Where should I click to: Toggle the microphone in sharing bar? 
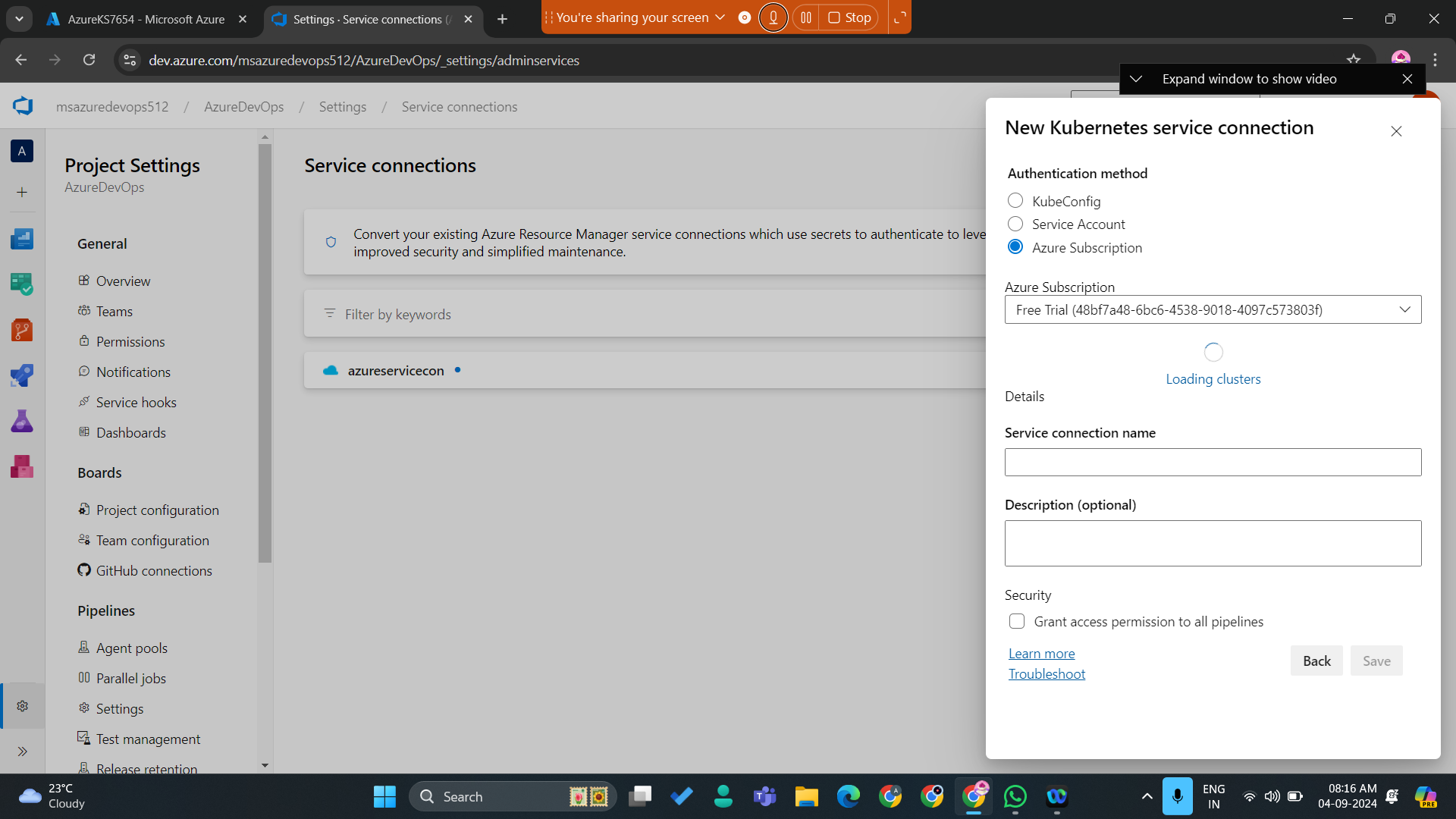point(773,17)
